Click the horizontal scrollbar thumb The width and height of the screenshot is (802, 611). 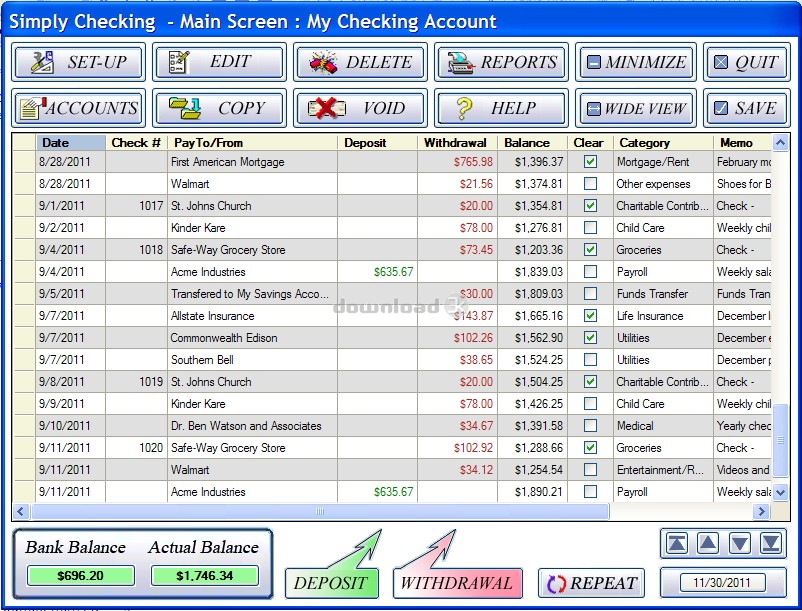[x=320, y=511]
